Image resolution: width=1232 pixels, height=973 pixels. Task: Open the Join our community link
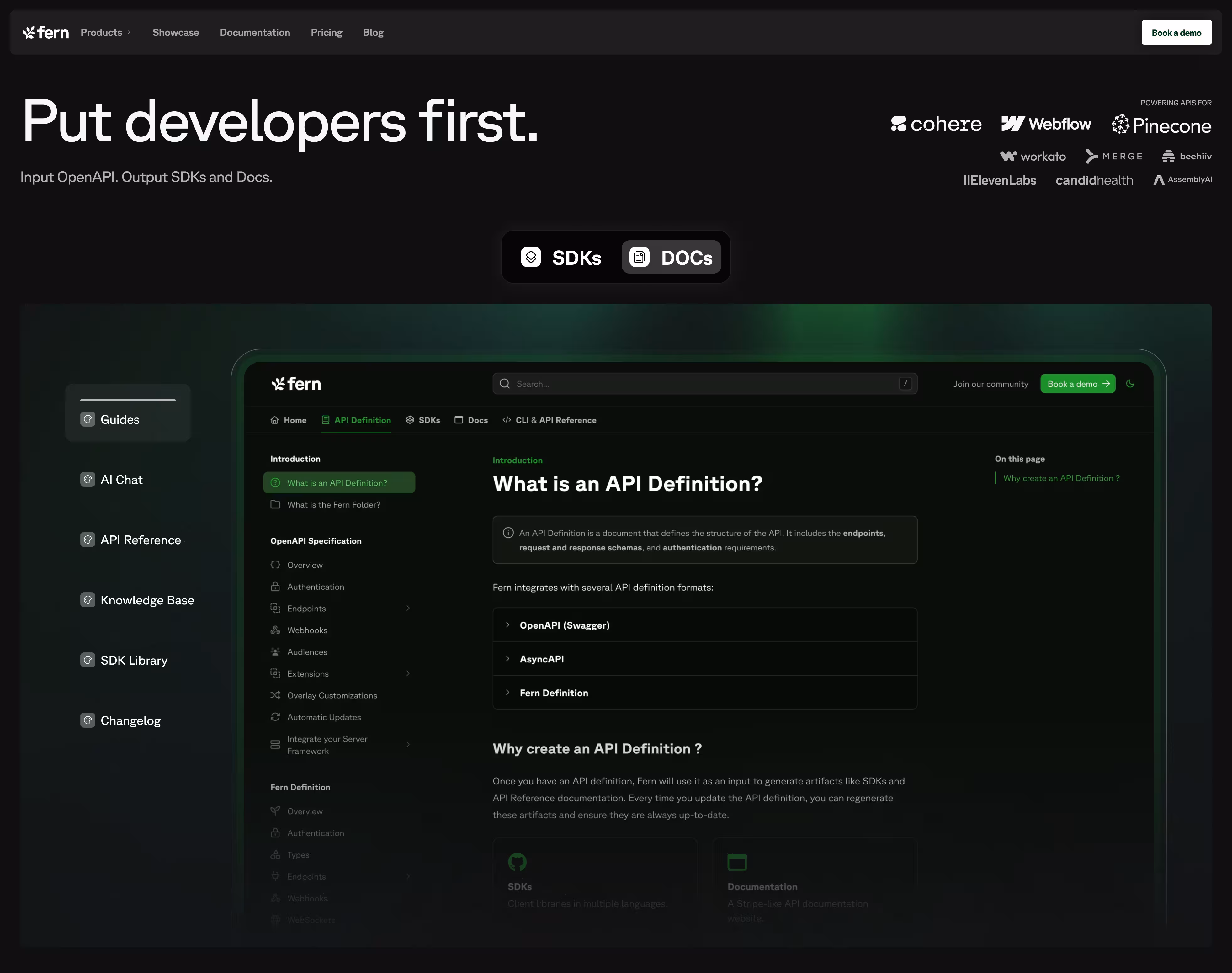click(990, 384)
